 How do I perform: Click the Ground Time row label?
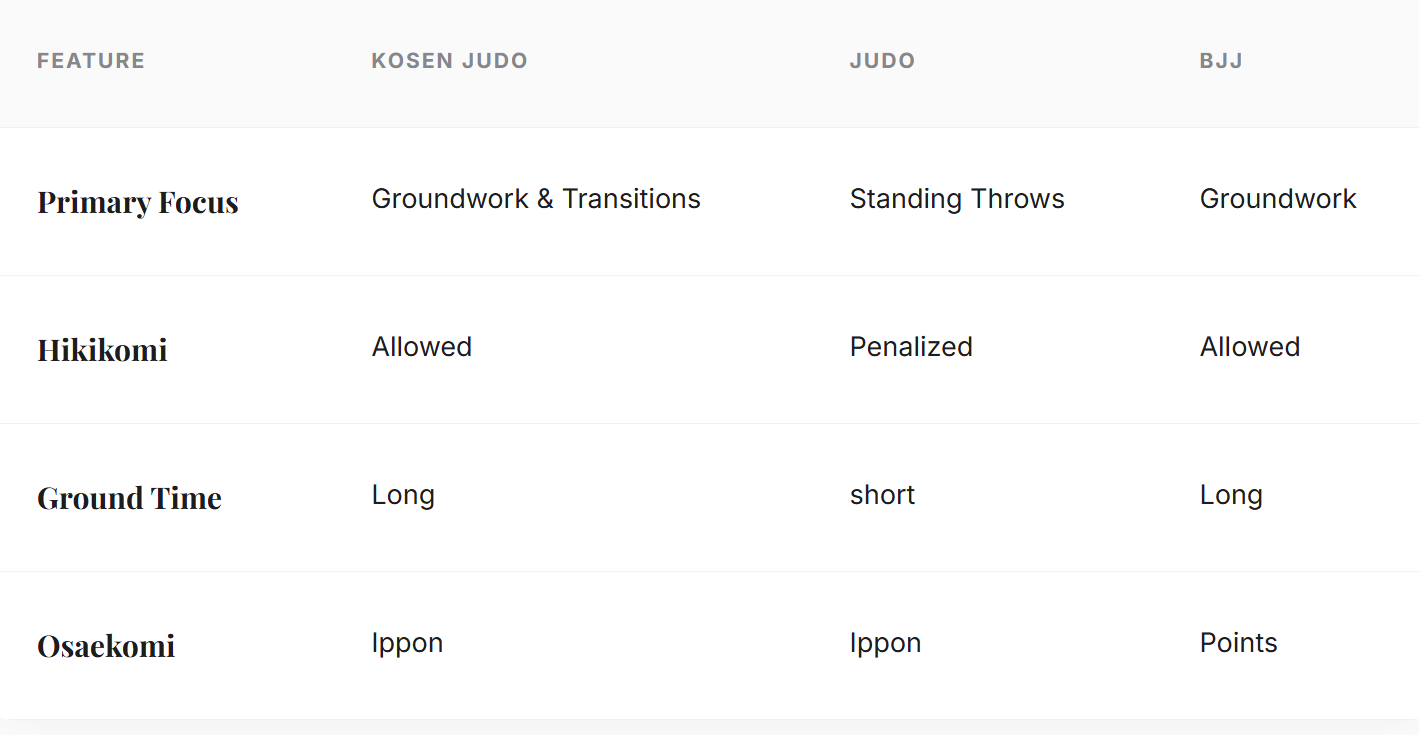(x=129, y=498)
